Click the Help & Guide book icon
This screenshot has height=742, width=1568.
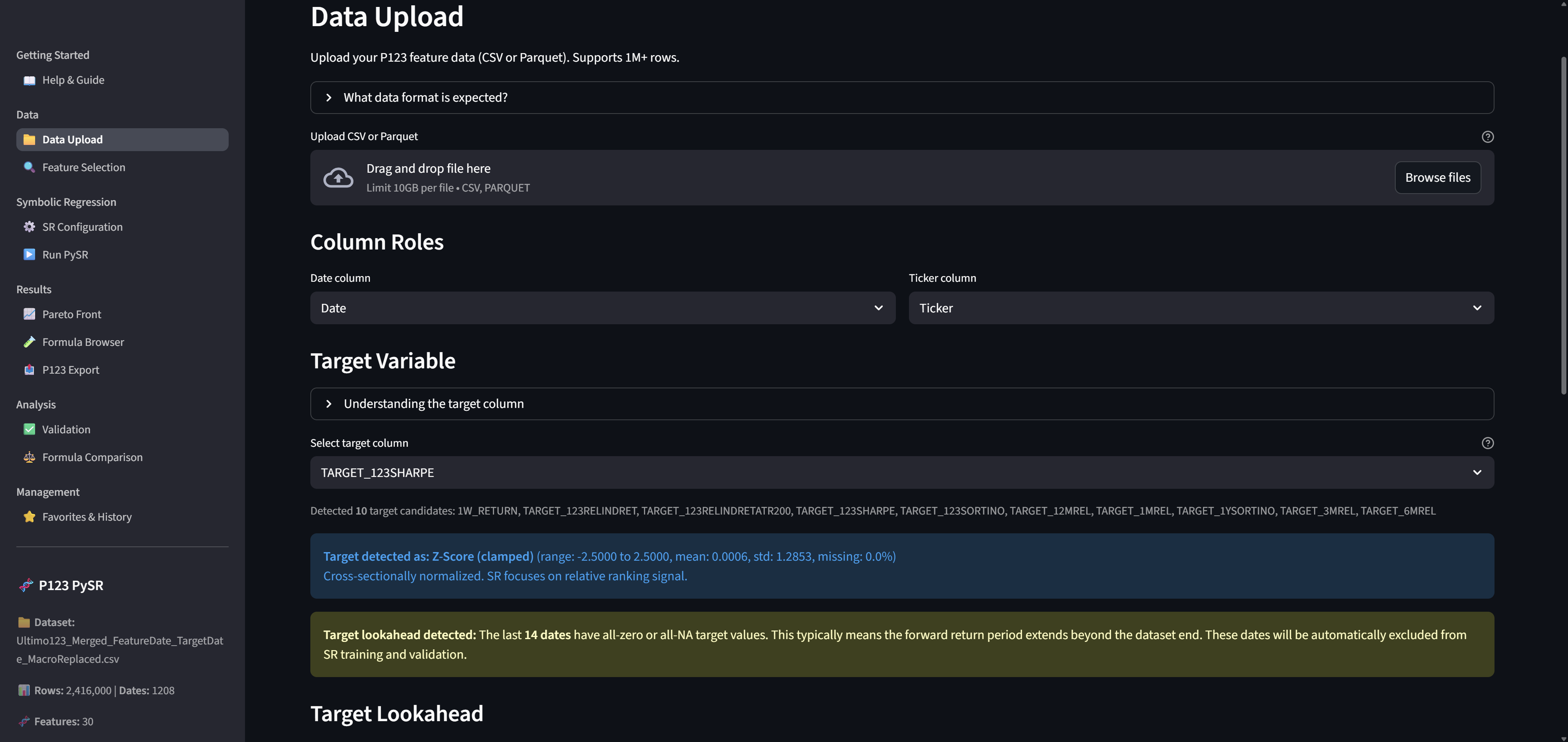point(29,80)
